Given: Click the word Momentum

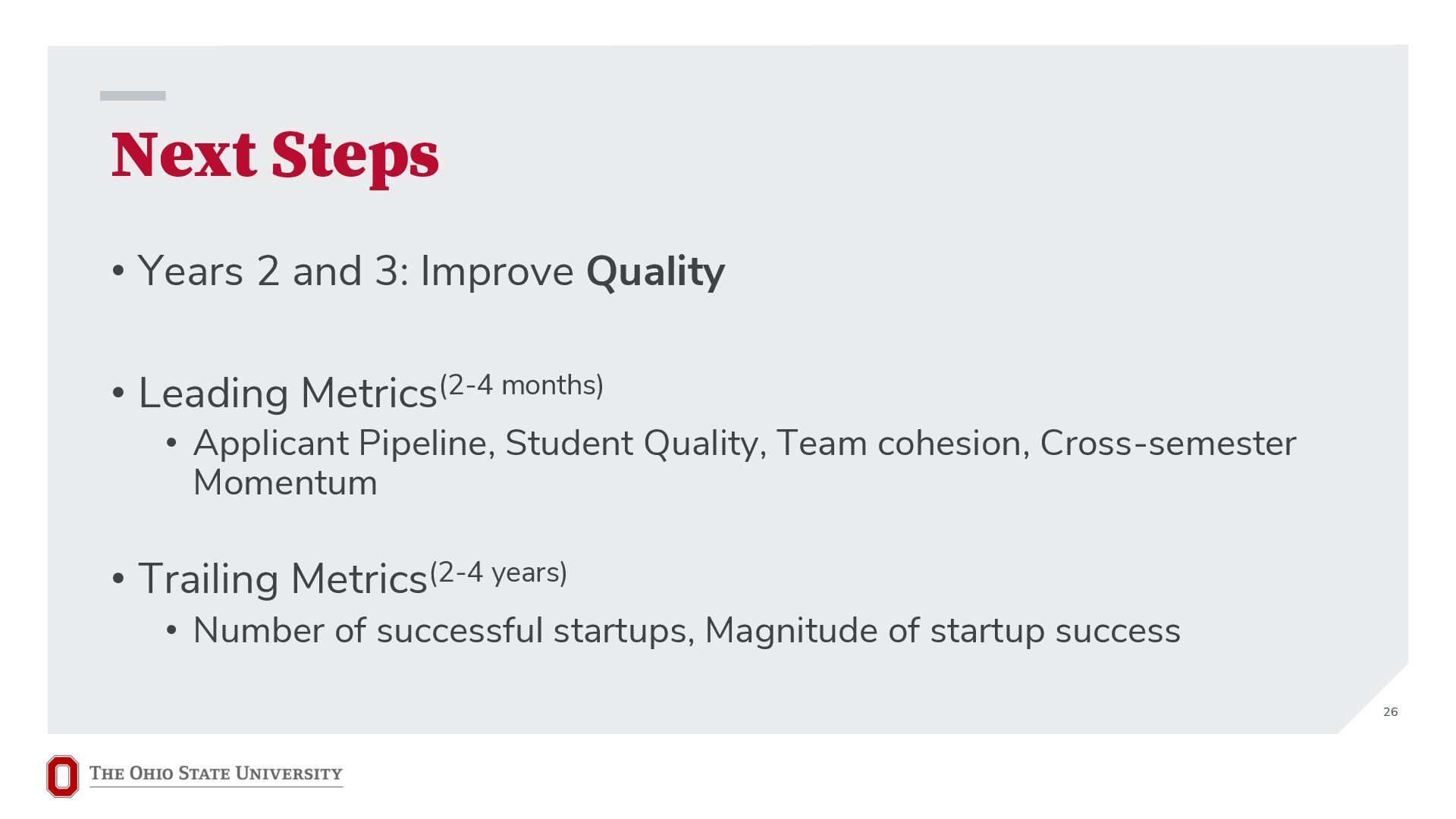Looking at the screenshot, I should tap(285, 483).
